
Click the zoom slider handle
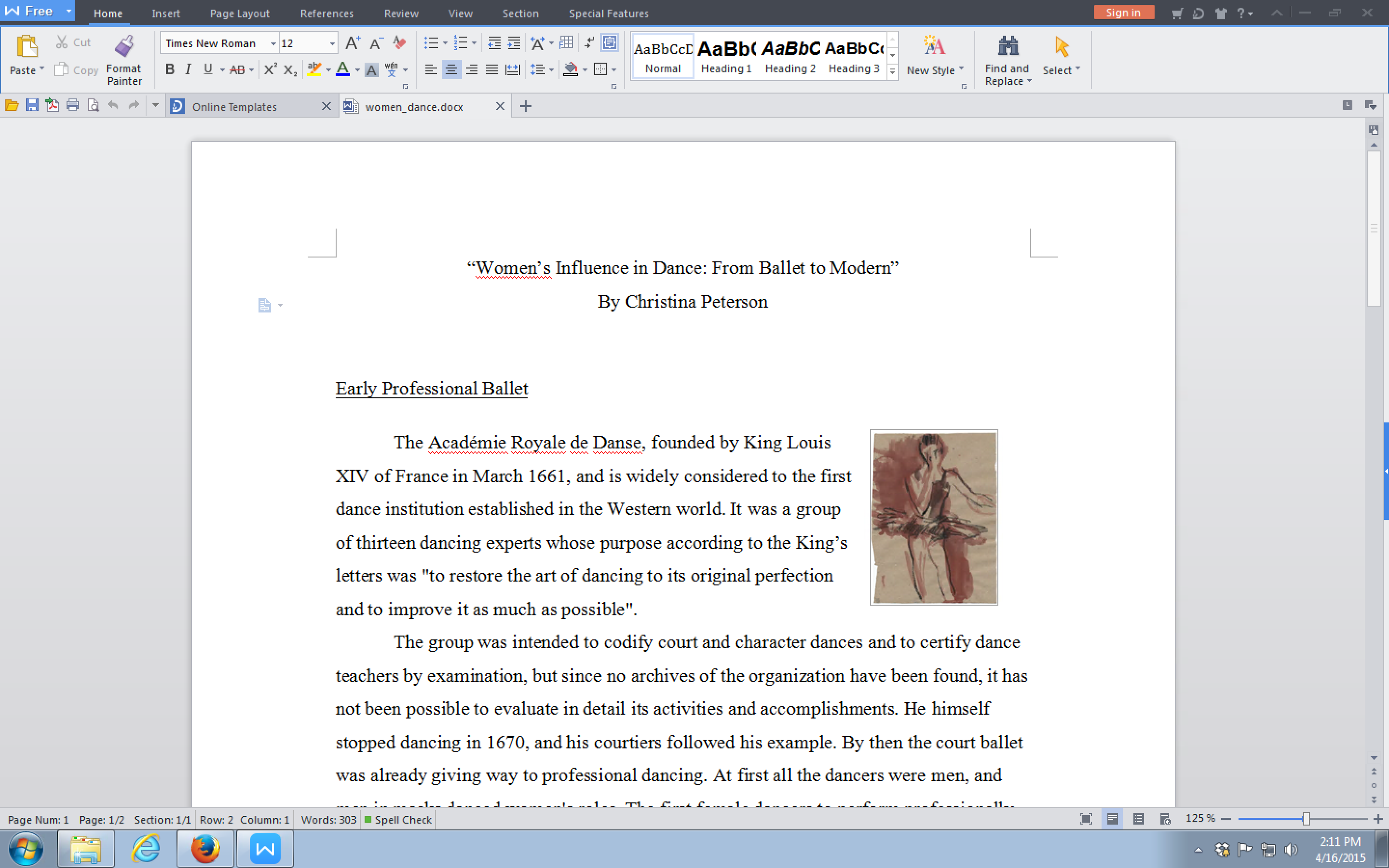click(1307, 819)
